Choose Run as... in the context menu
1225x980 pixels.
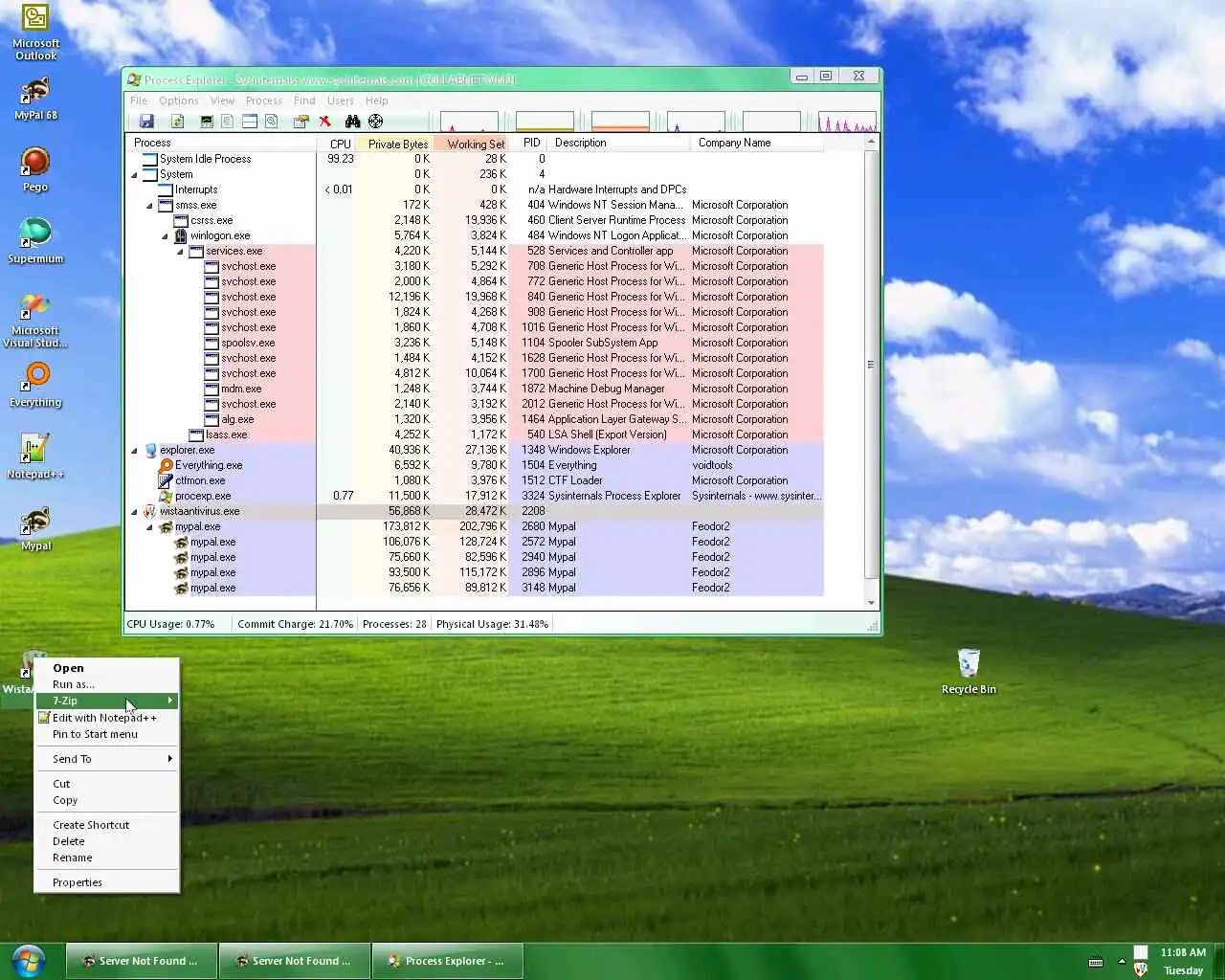pos(106,684)
